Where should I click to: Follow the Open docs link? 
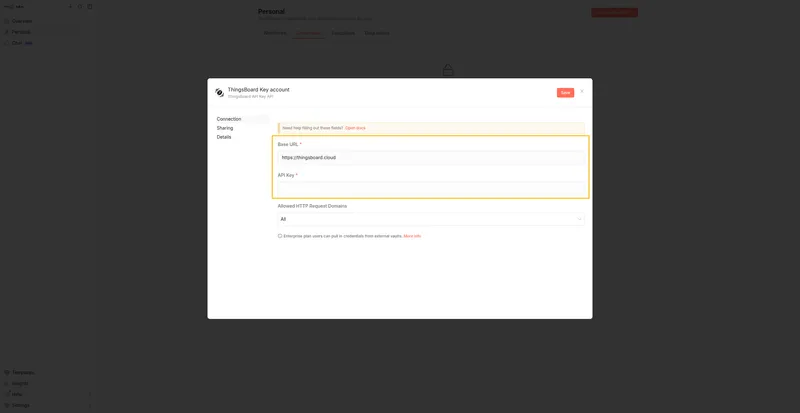[x=355, y=128]
